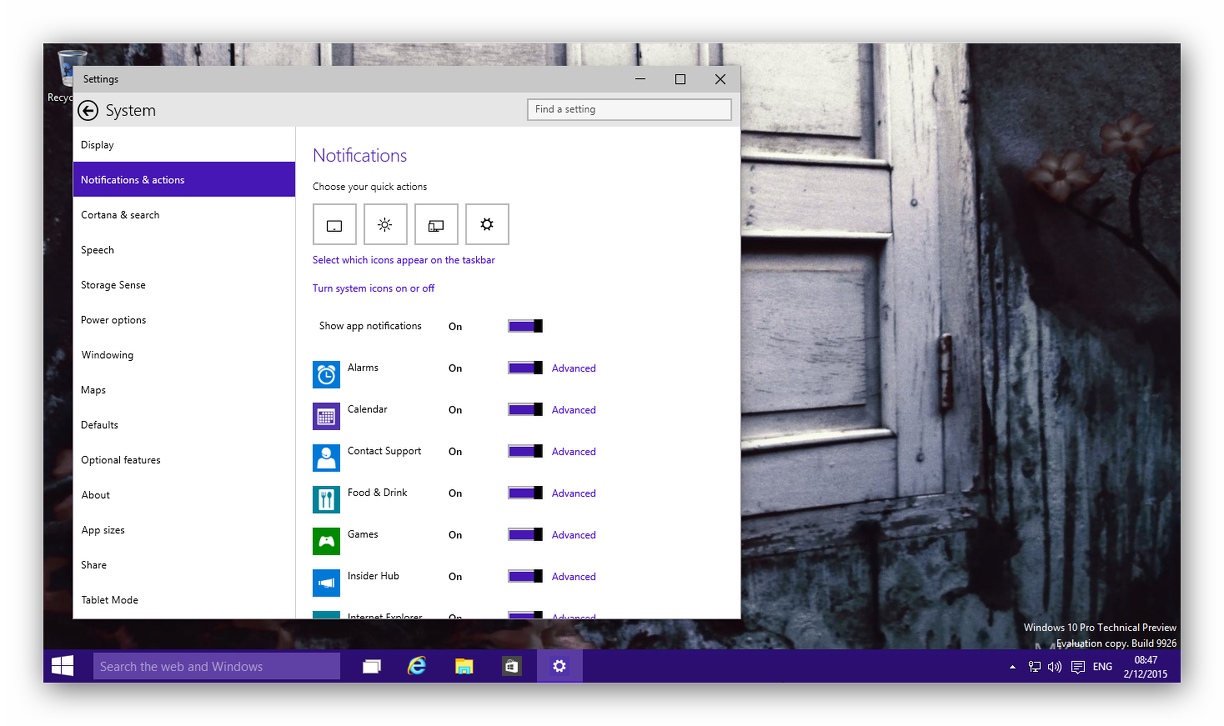
Task: Open the network icon in system tray
Action: click(1034, 667)
